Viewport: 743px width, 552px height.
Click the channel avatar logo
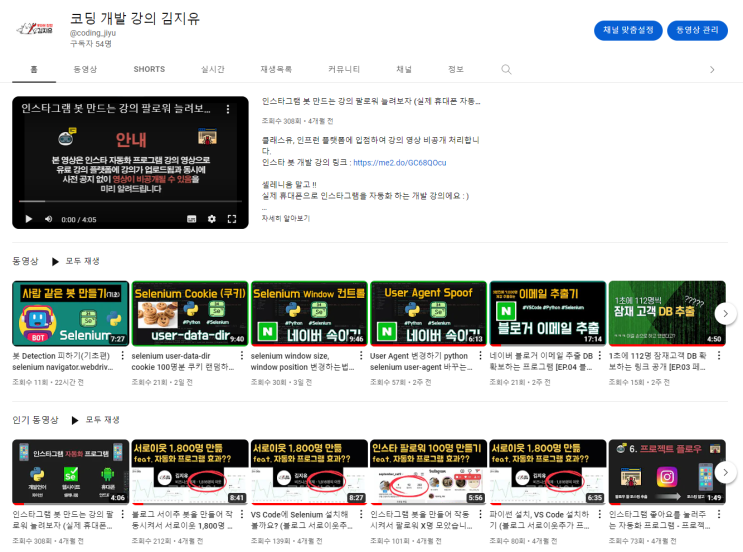35,29
